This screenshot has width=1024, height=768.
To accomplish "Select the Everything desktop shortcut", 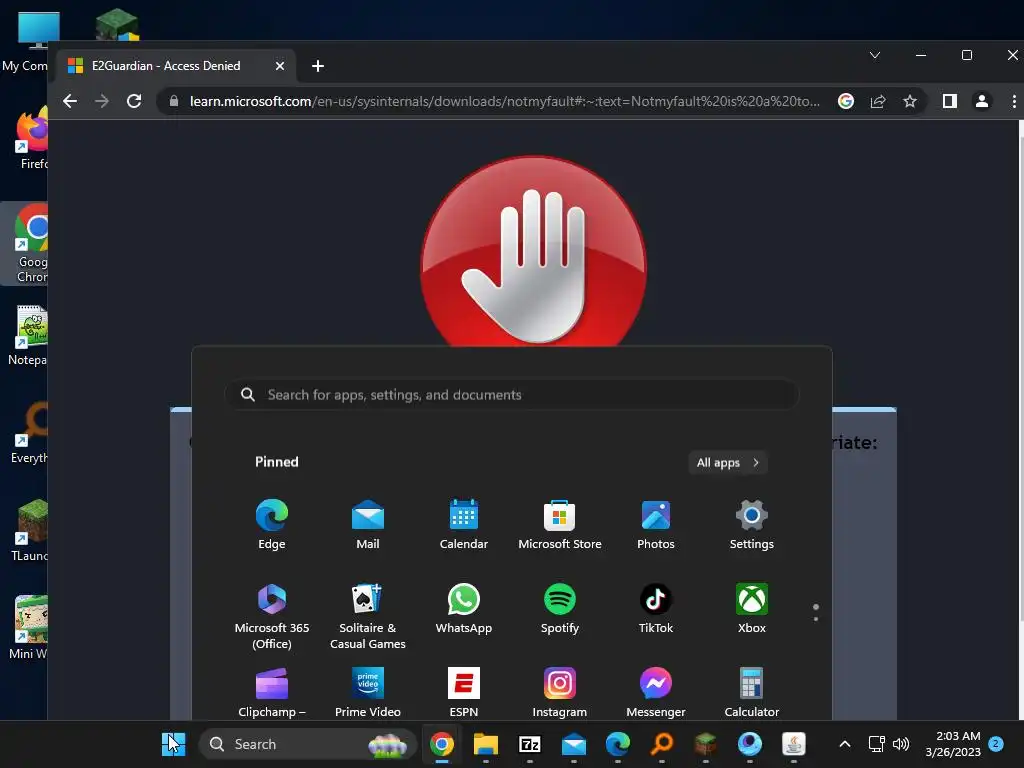I will [29, 432].
